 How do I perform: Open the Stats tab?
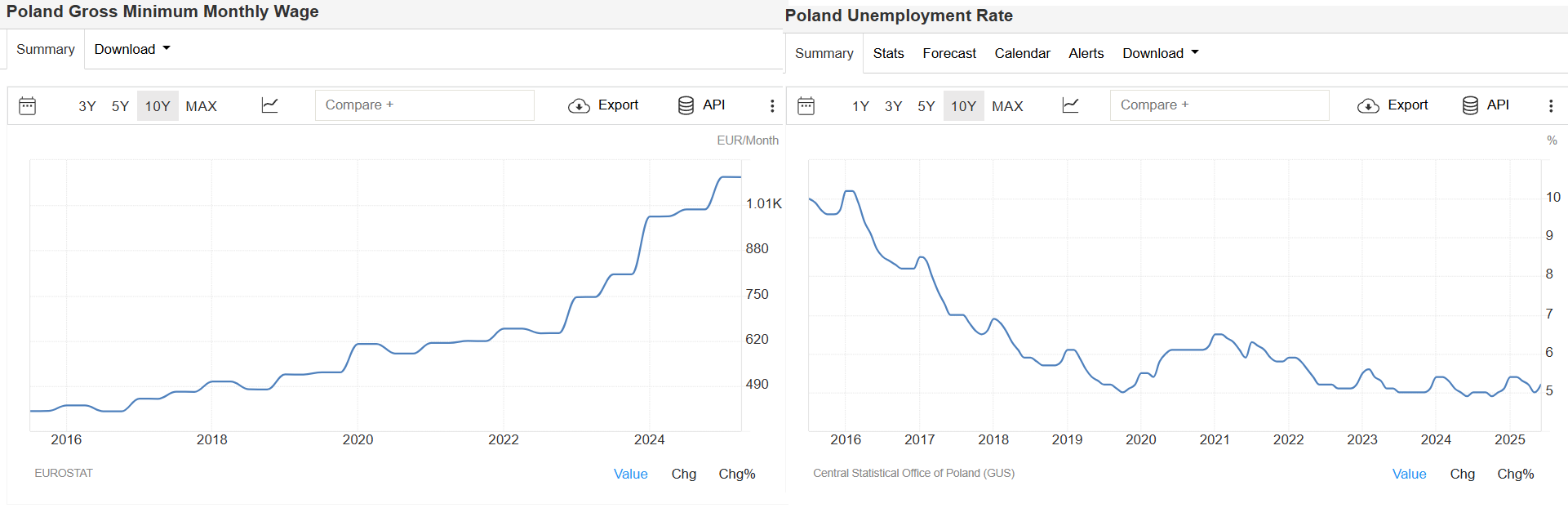tap(888, 53)
